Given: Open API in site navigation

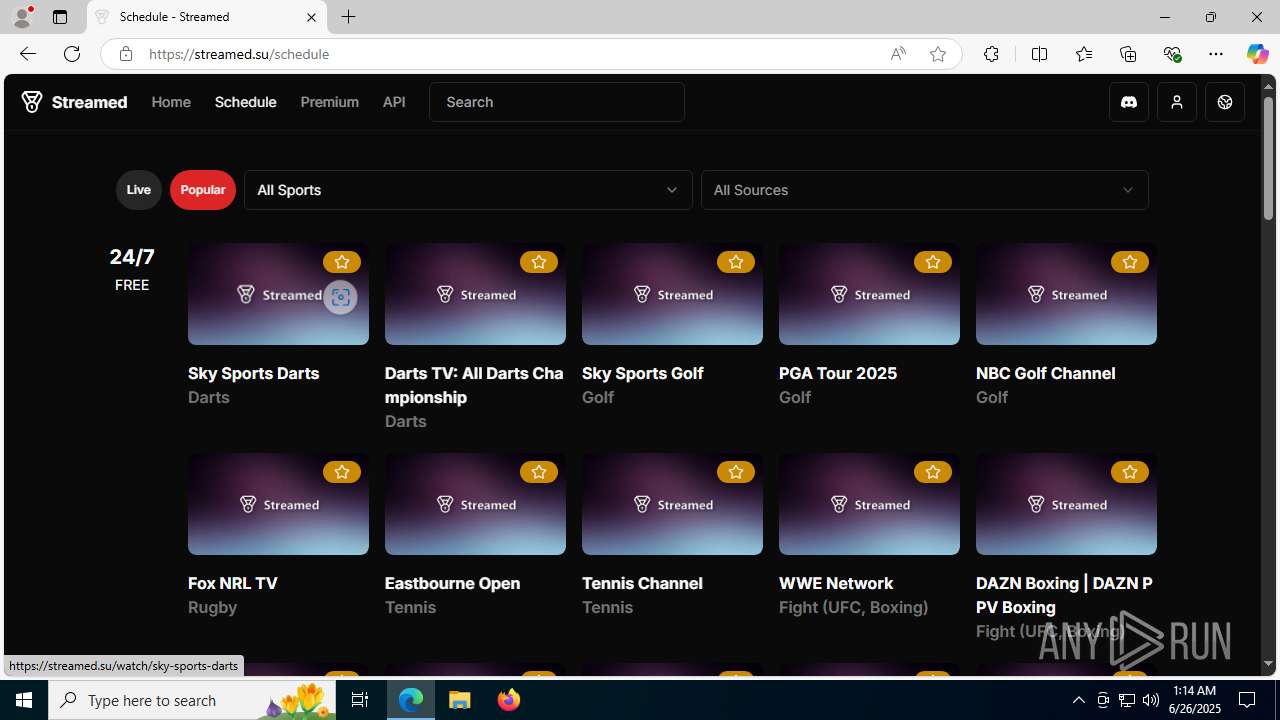Looking at the screenshot, I should coord(394,102).
